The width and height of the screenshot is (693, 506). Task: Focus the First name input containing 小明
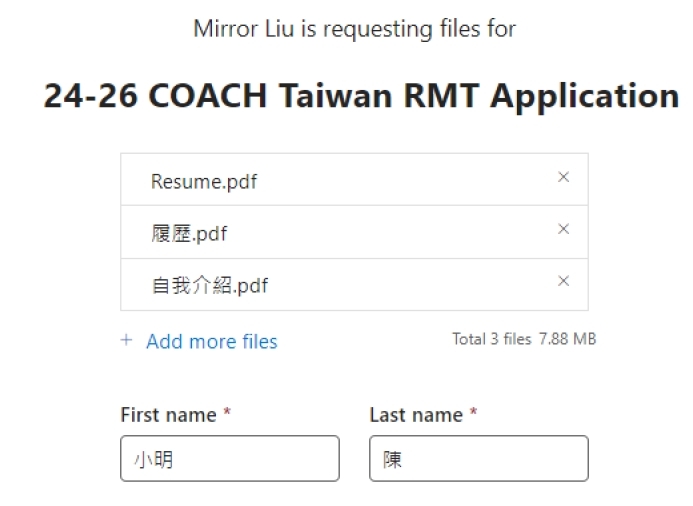point(230,458)
